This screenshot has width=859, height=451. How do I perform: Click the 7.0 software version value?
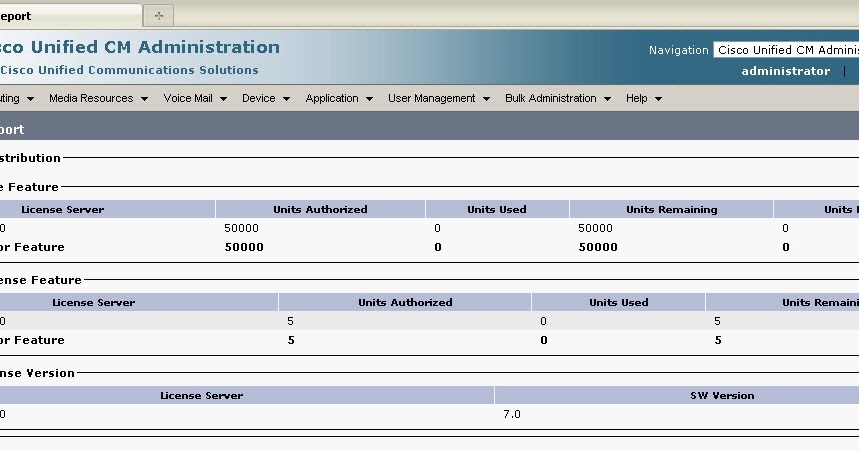(512, 414)
